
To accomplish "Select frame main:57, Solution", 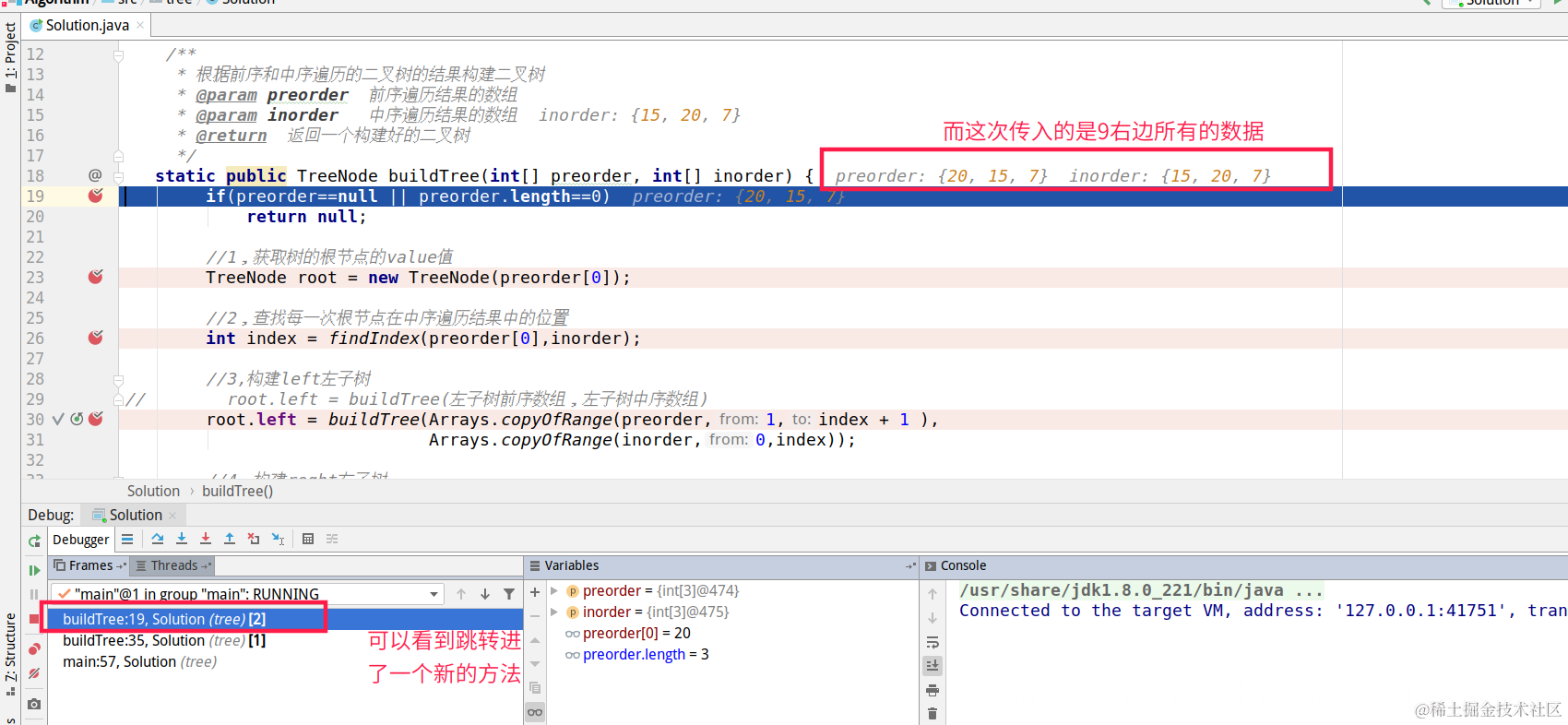I will tap(285, 661).
